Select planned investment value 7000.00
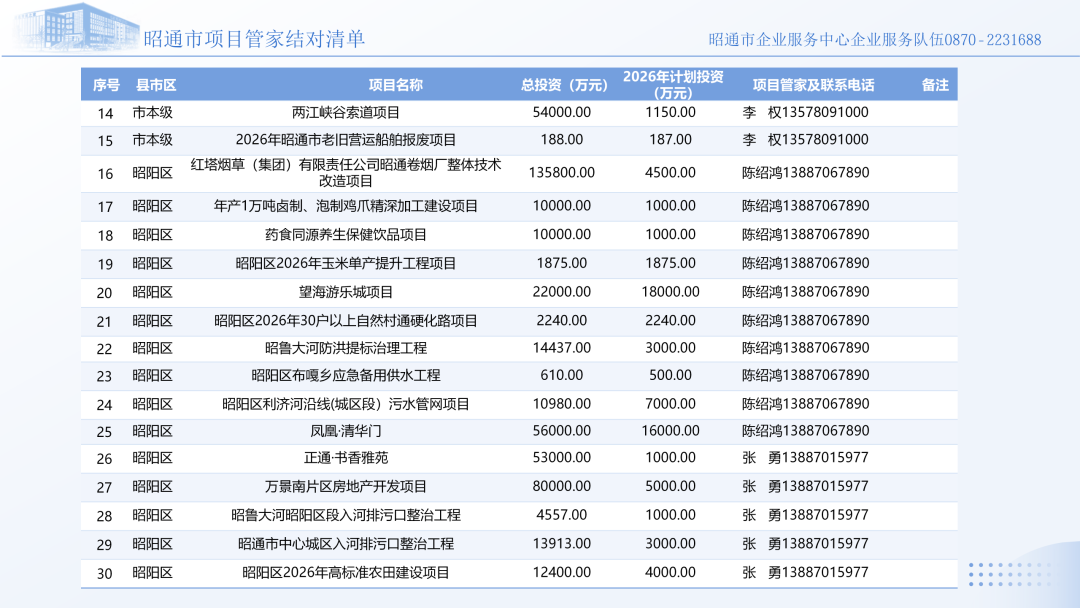The image size is (1080, 608). [x=670, y=404]
